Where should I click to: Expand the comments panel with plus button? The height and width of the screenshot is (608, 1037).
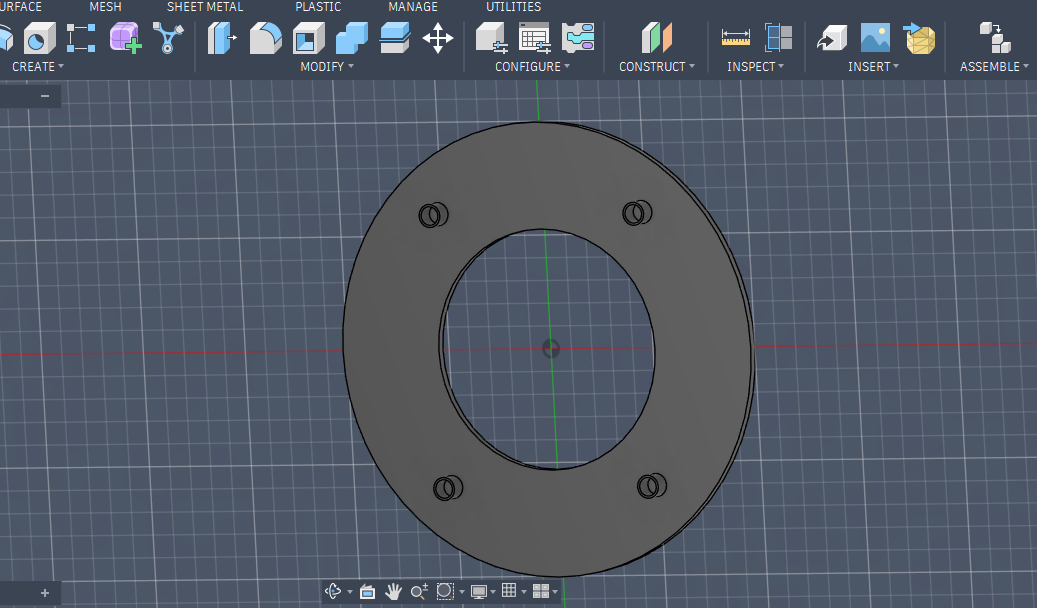pos(45,593)
